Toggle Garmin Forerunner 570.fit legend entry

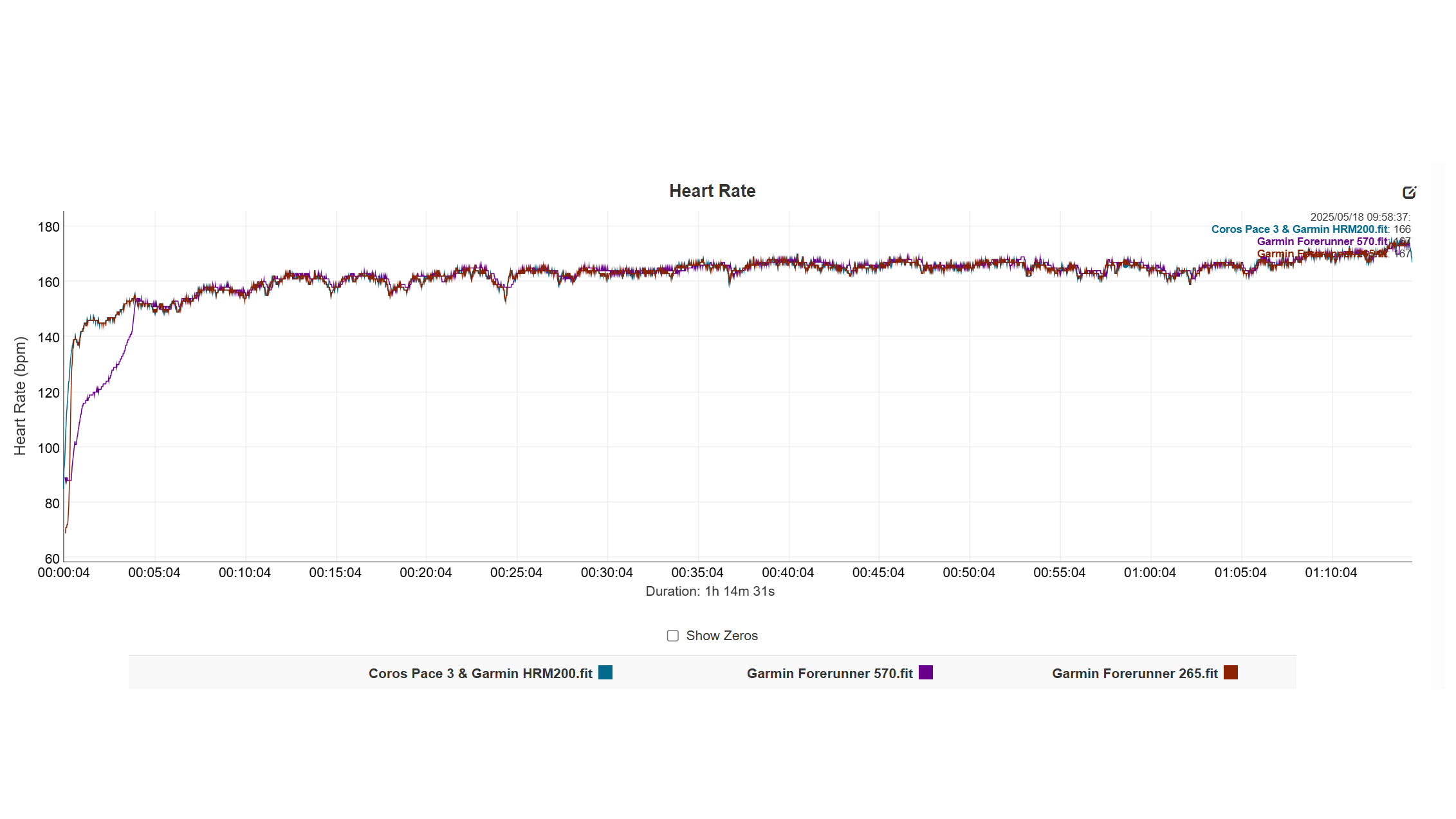829,674
